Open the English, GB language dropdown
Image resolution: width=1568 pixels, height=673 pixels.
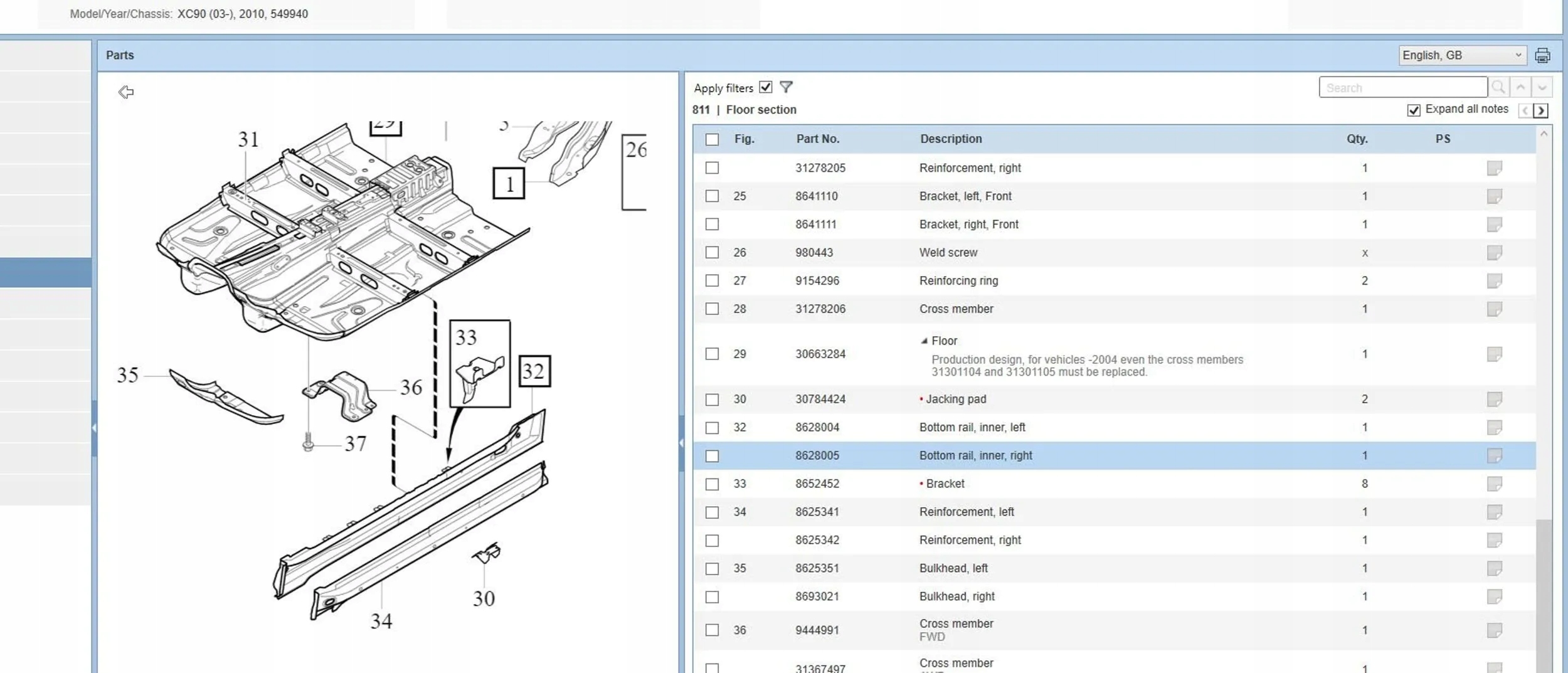[x=1462, y=55]
